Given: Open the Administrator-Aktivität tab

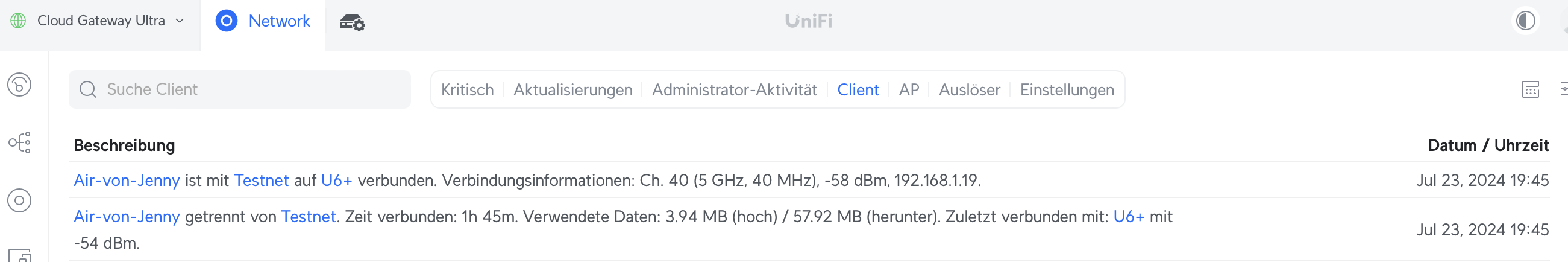Looking at the screenshot, I should click(x=734, y=89).
